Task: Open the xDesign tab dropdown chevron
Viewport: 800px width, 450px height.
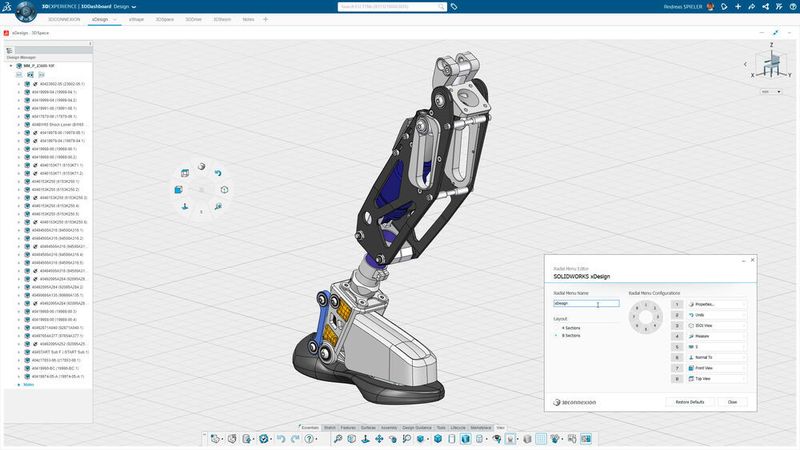Action: tap(115, 19)
